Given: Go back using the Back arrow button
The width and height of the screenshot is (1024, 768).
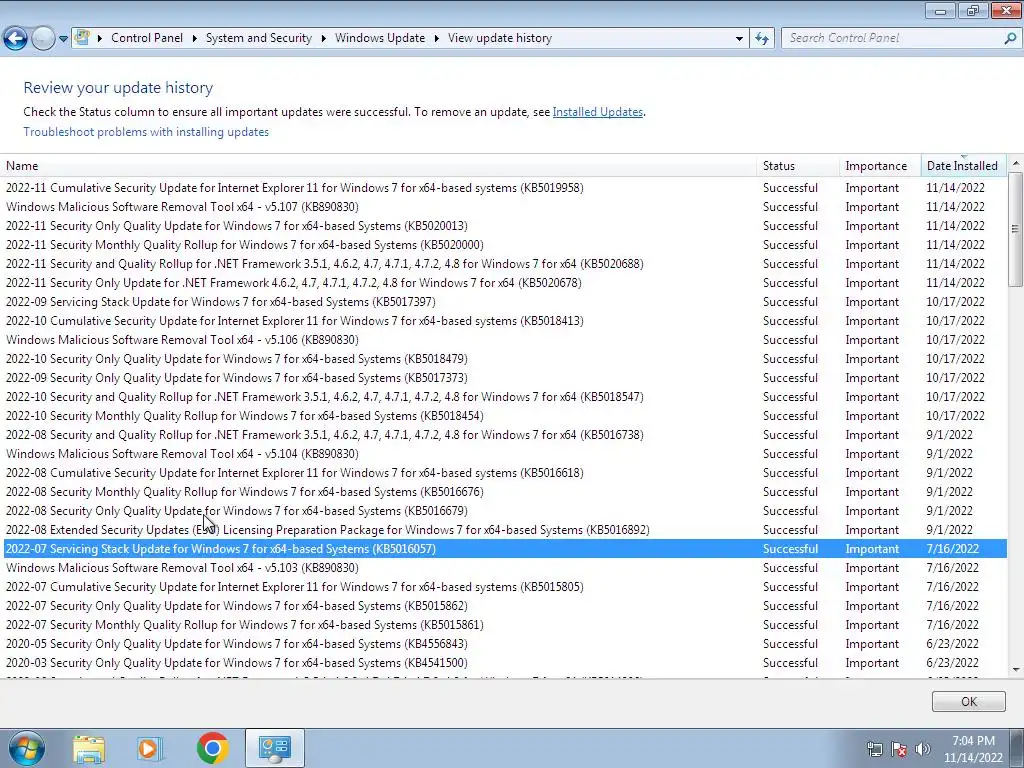Looking at the screenshot, I should pyautogui.click(x=16, y=39).
